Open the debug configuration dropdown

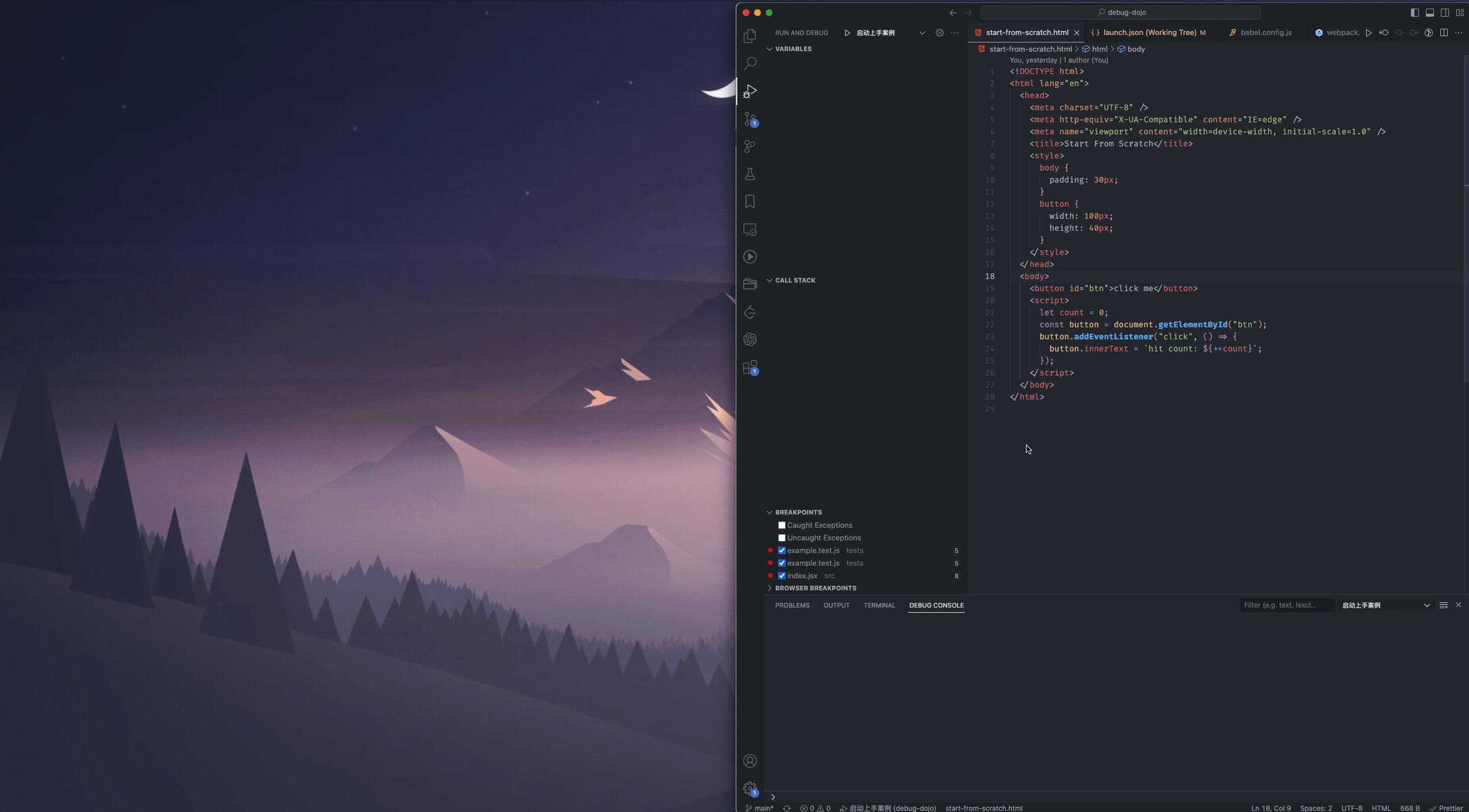point(922,33)
